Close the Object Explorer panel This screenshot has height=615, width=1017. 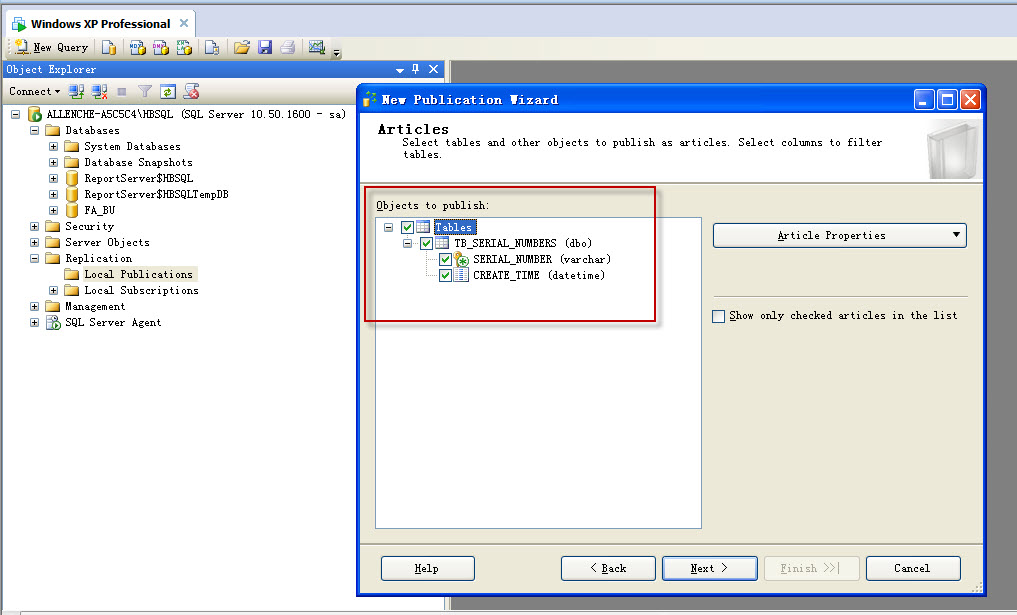433,69
